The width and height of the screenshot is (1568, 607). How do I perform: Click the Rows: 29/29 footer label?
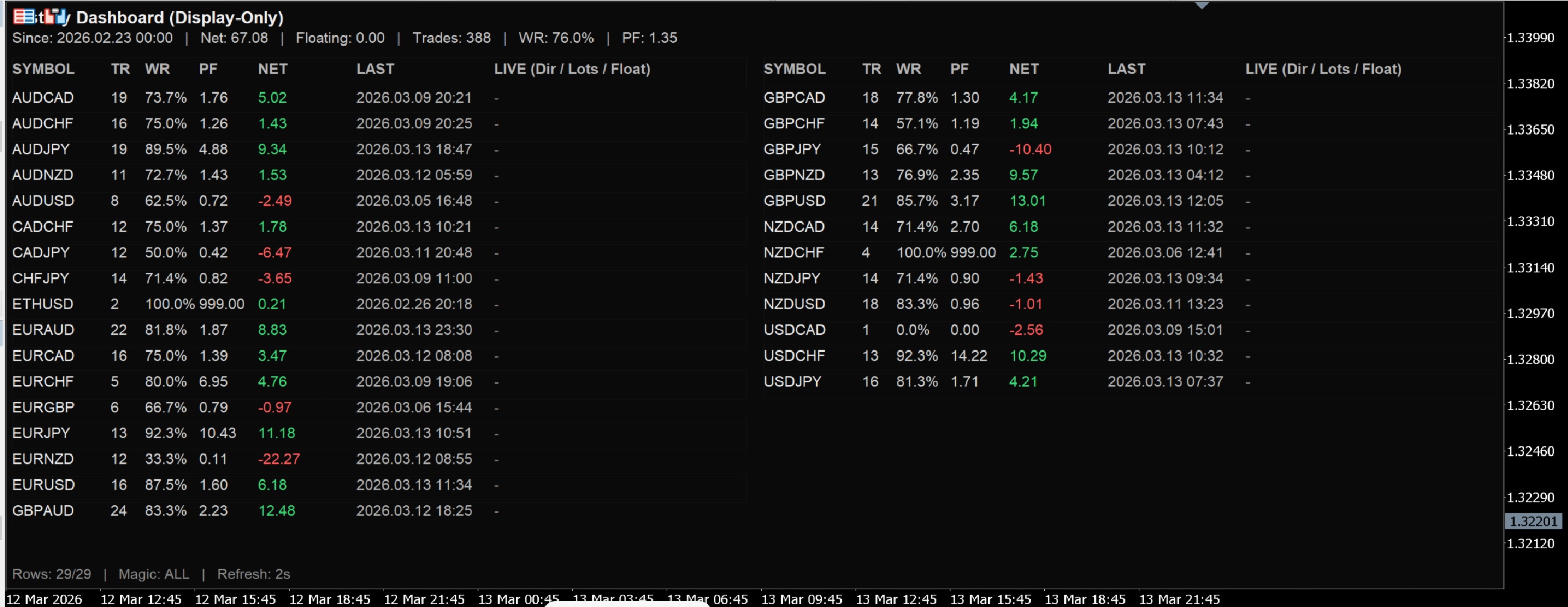[x=52, y=574]
